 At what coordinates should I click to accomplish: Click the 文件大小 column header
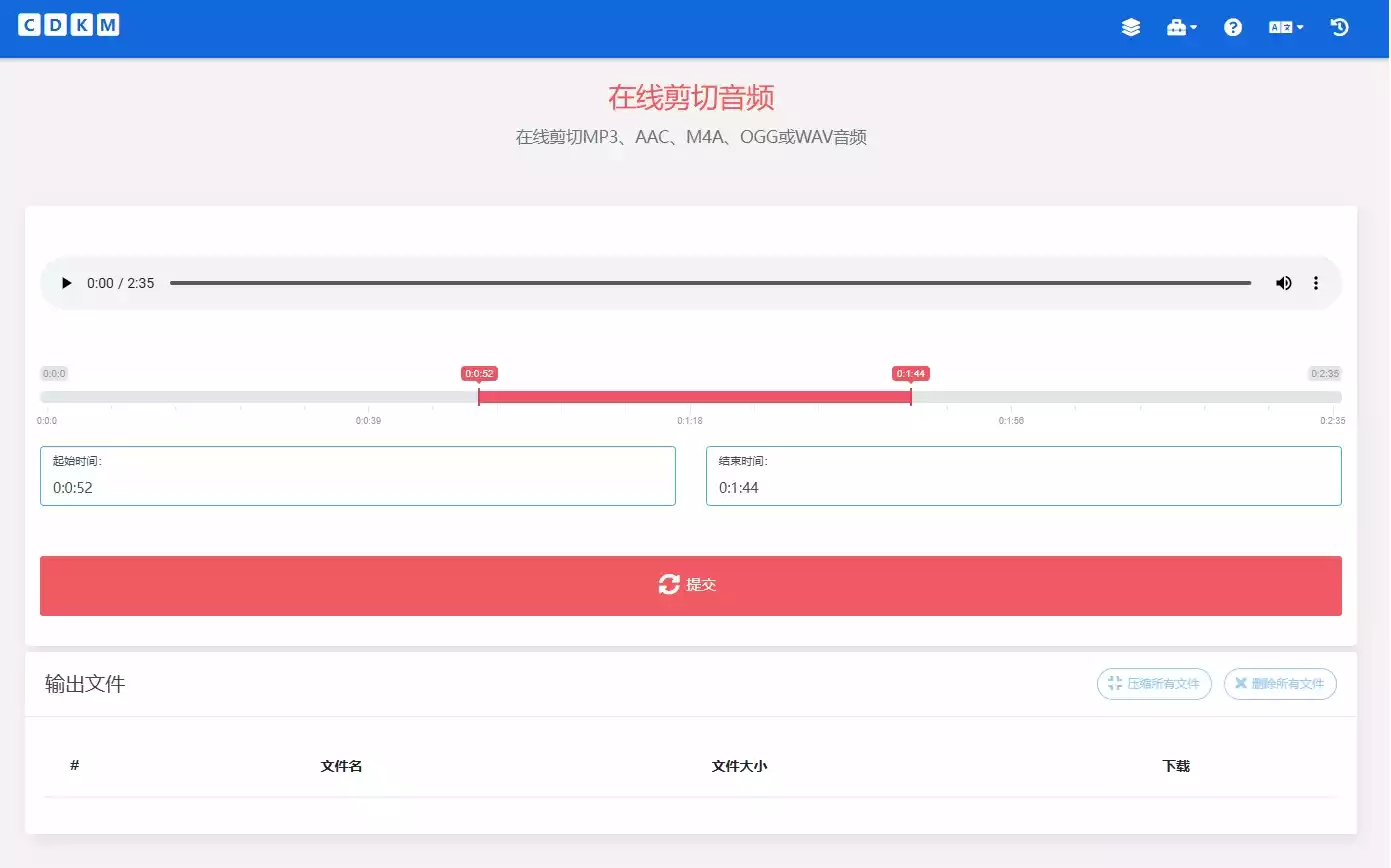coord(739,766)
